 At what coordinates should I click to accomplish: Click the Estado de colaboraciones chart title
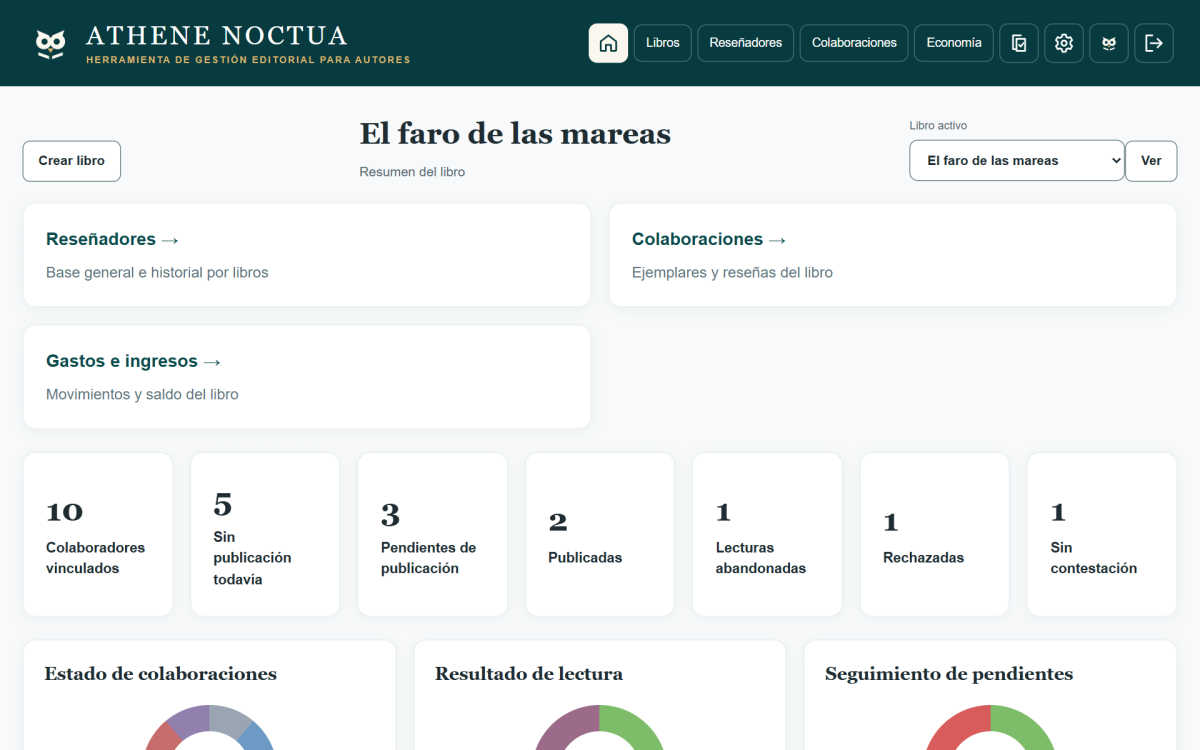pos(160,674)
